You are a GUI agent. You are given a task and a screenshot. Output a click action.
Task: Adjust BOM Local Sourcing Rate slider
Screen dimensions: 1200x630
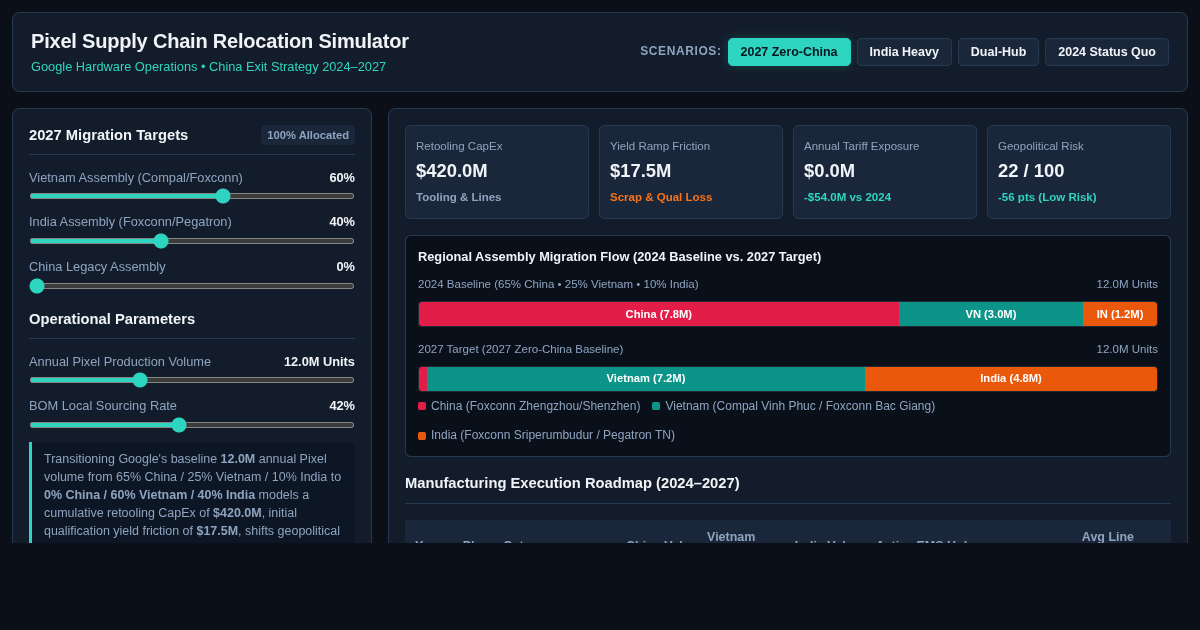(x=179, y=425)
